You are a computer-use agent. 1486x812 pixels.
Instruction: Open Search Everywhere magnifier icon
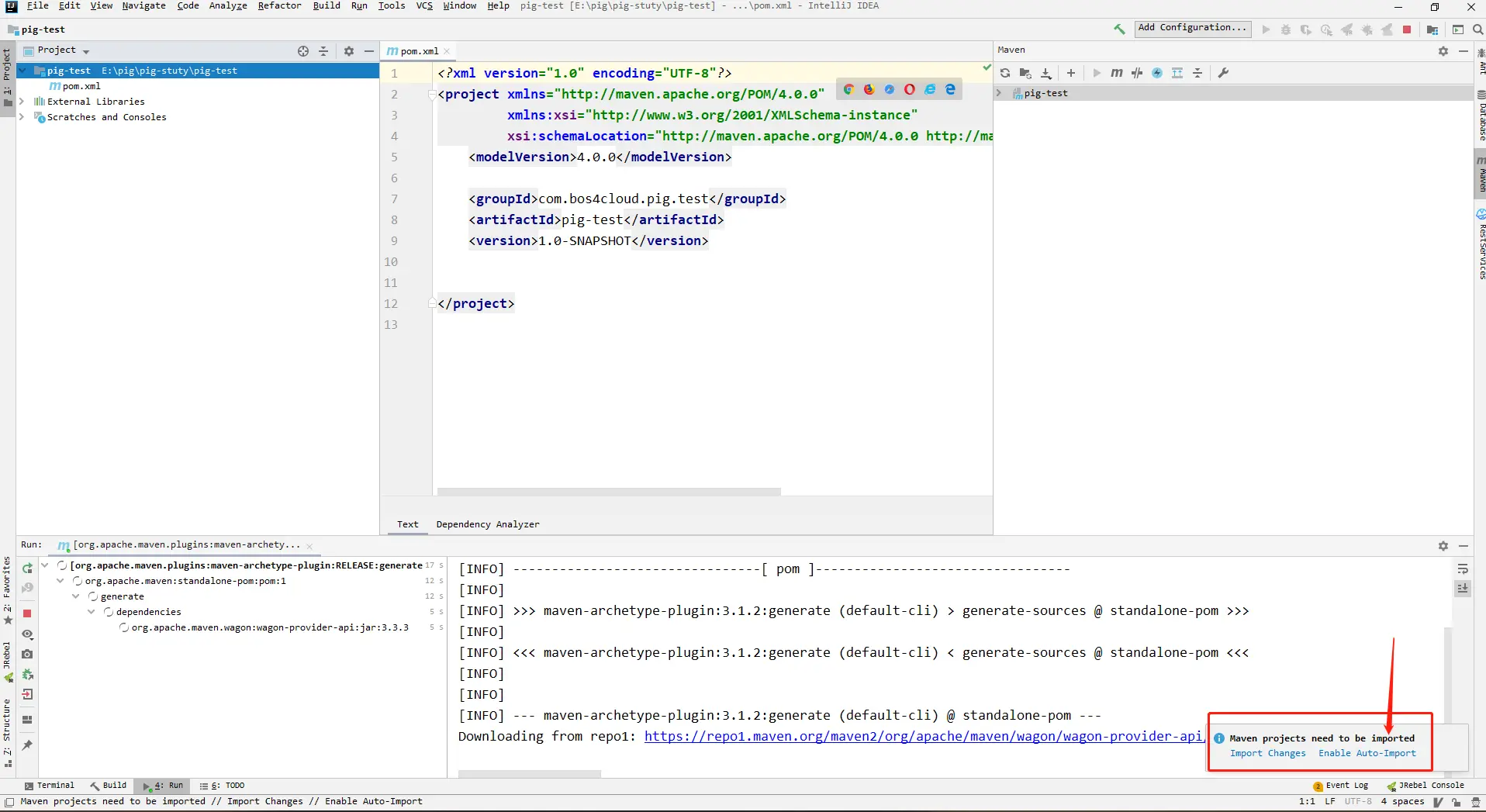point(1478,29)
